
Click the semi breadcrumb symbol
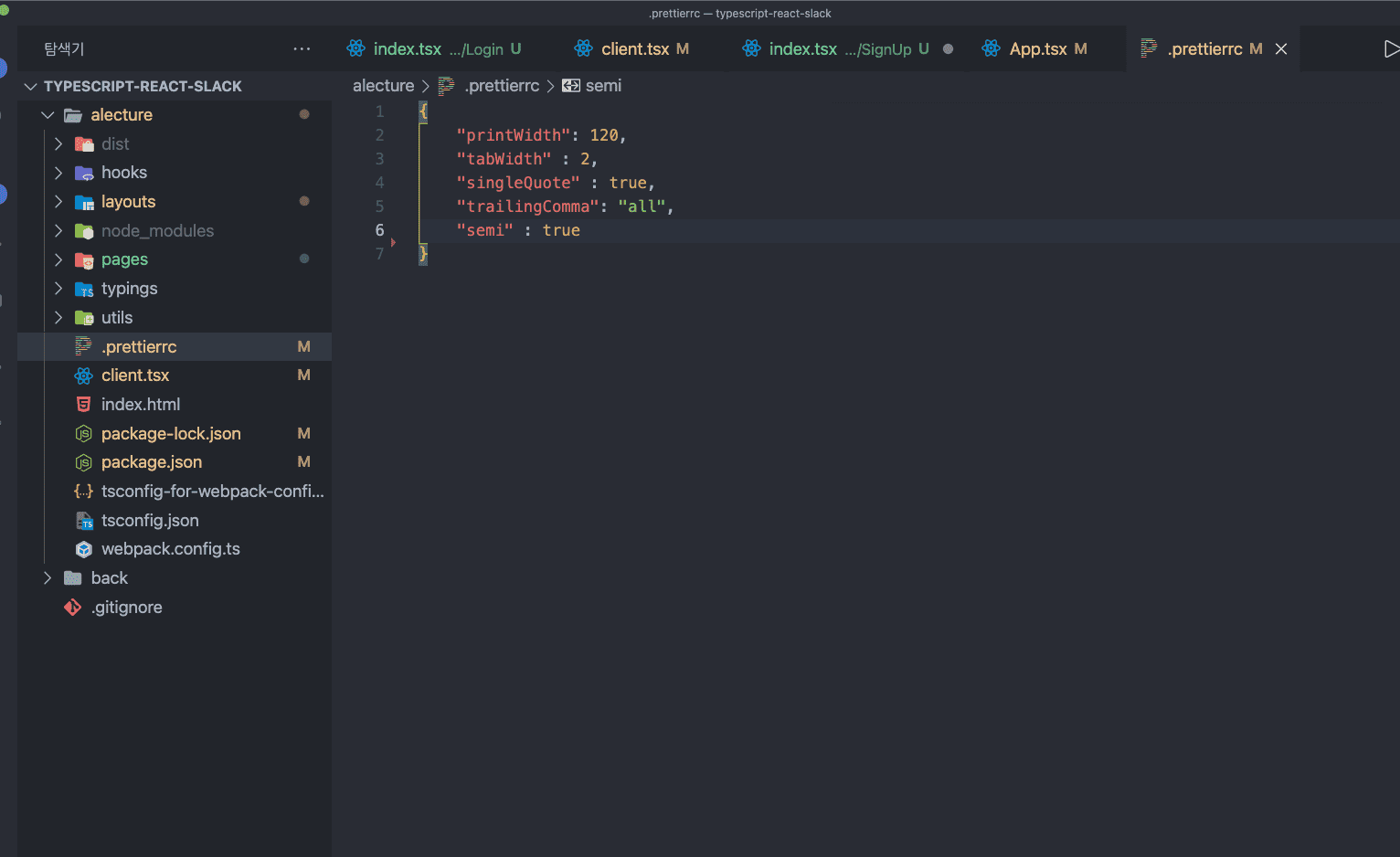coord(602,86)
